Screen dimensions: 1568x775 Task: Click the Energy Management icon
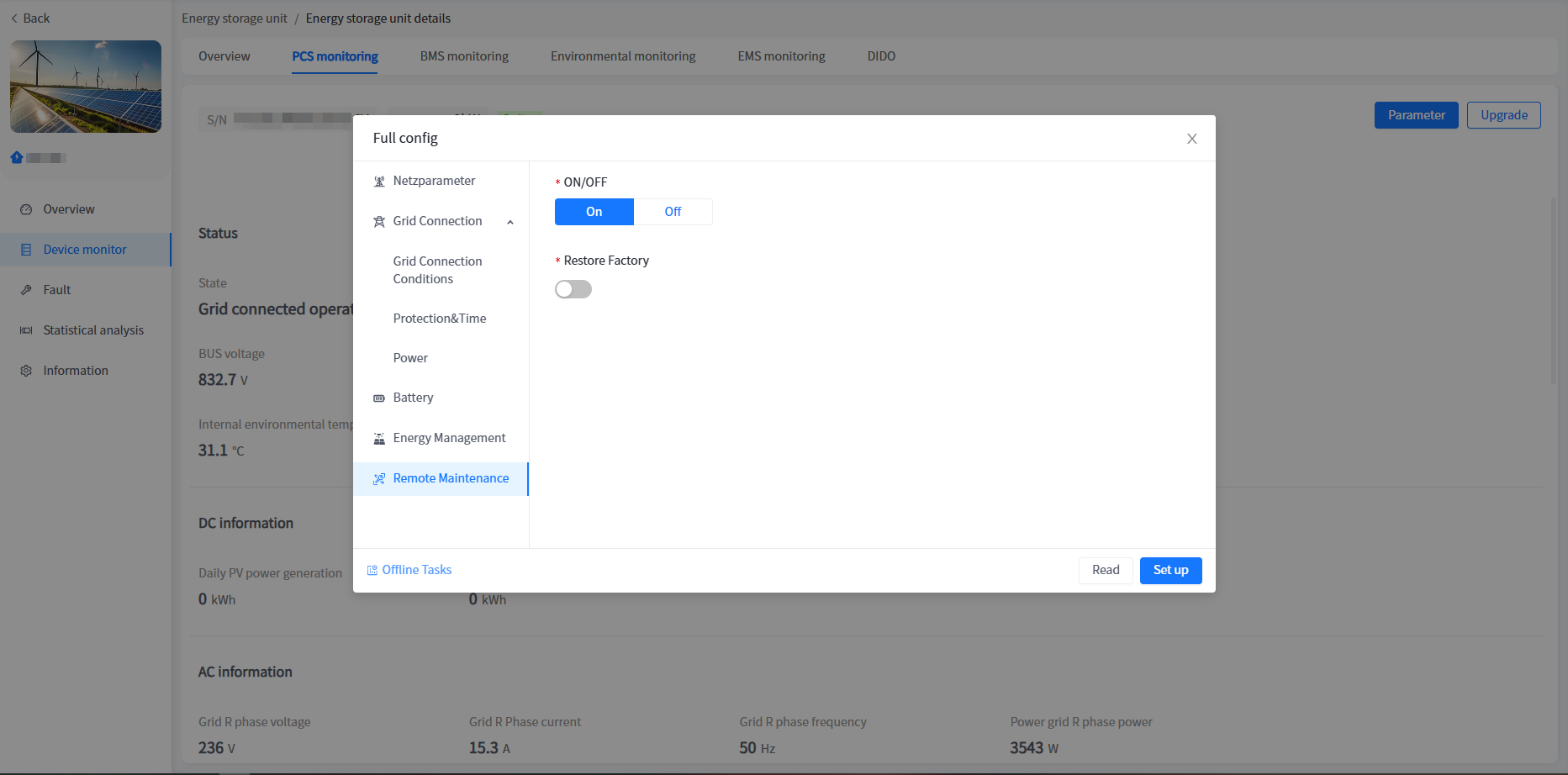pos(379,439)
